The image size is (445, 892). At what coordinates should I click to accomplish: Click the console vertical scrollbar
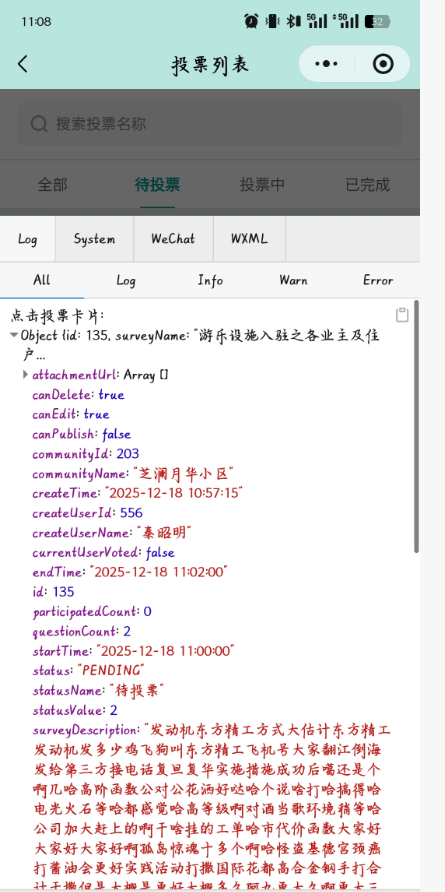click(x=417, y=427)
